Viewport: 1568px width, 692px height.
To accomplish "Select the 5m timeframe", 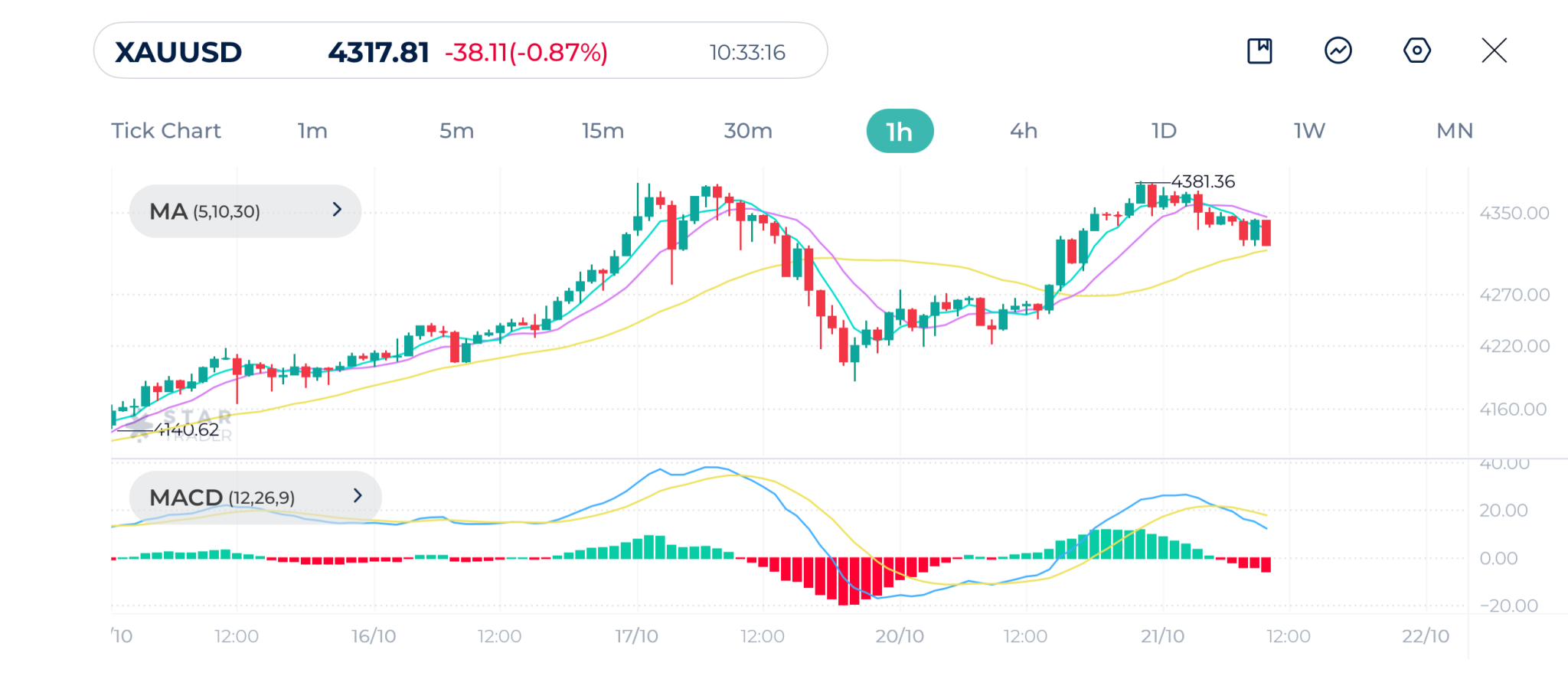I will tap(456, 131).
